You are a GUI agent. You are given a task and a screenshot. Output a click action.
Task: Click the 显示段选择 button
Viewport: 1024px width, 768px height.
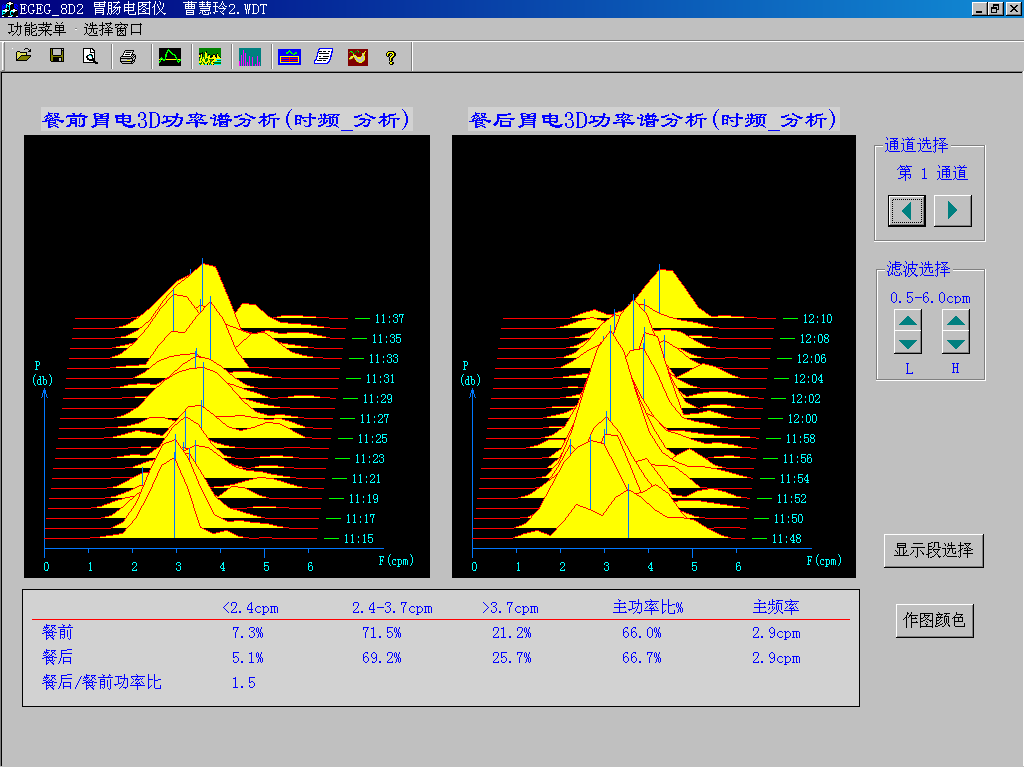pos(934,550)
